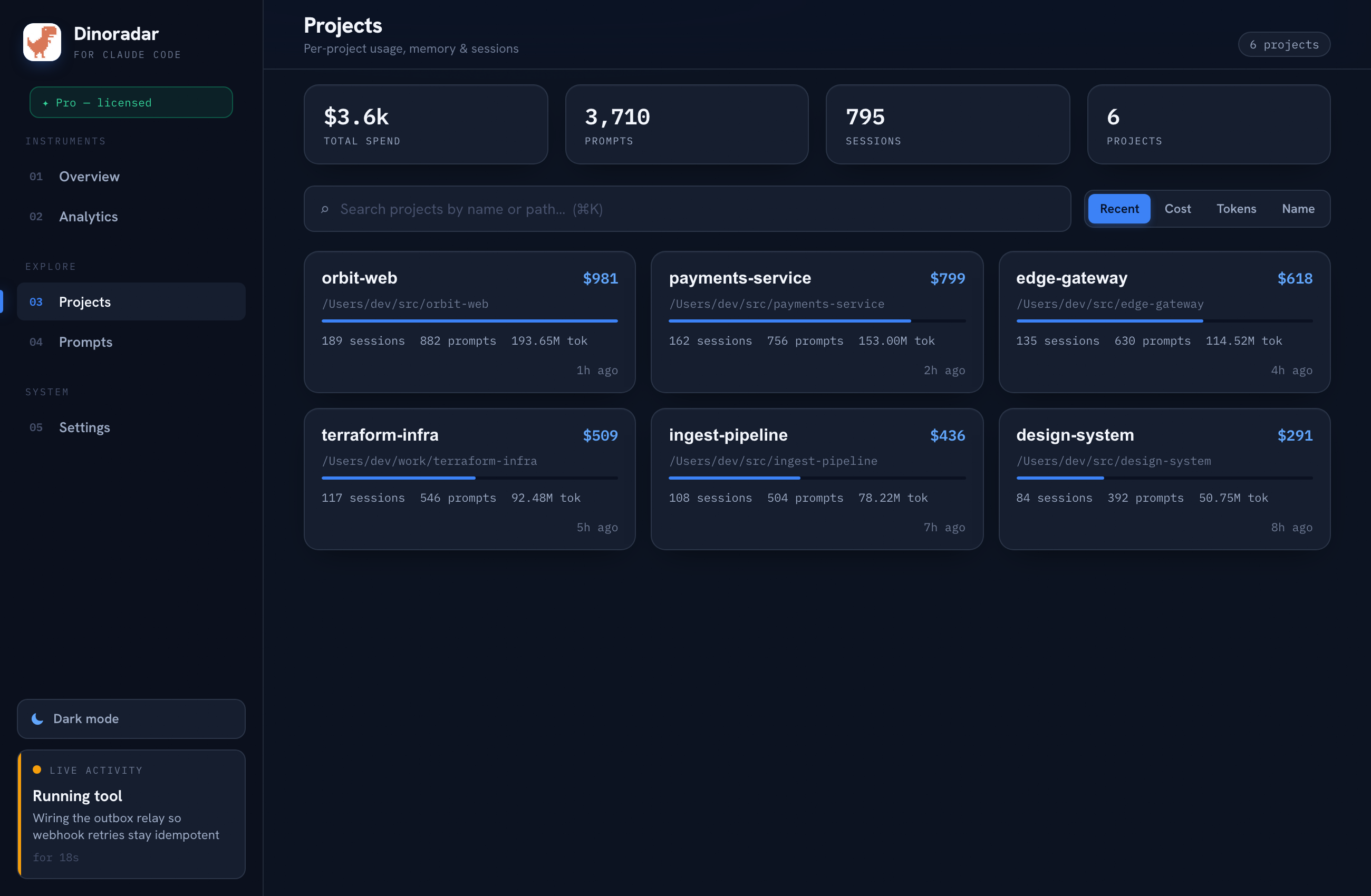Image resolution: width=1371 pixels, height=896 pixels.
Task: Open the edge-gateway project card
Action: pos(1164,322)
